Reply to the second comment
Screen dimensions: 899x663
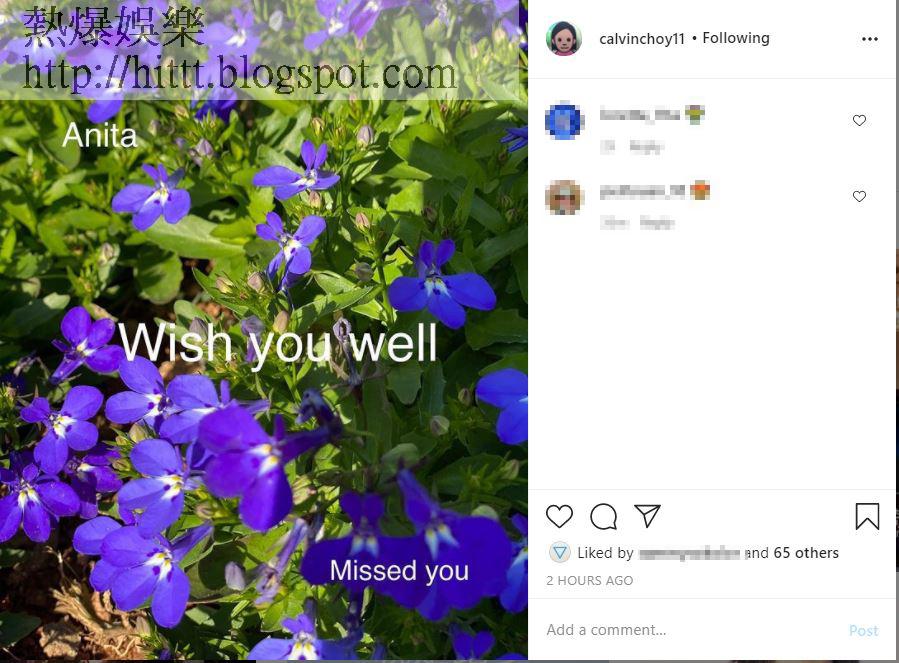pyautogui.click(x=656, y=223)
